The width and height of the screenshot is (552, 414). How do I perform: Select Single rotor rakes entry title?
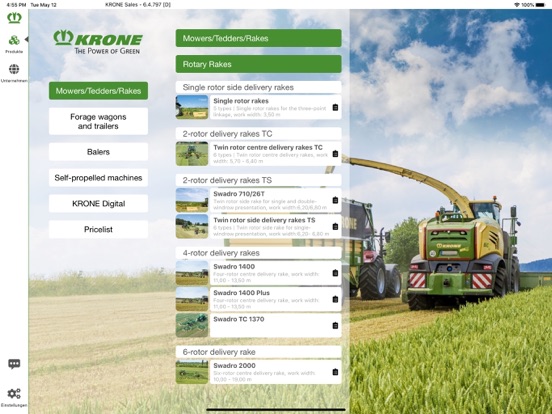pos(241,101)
